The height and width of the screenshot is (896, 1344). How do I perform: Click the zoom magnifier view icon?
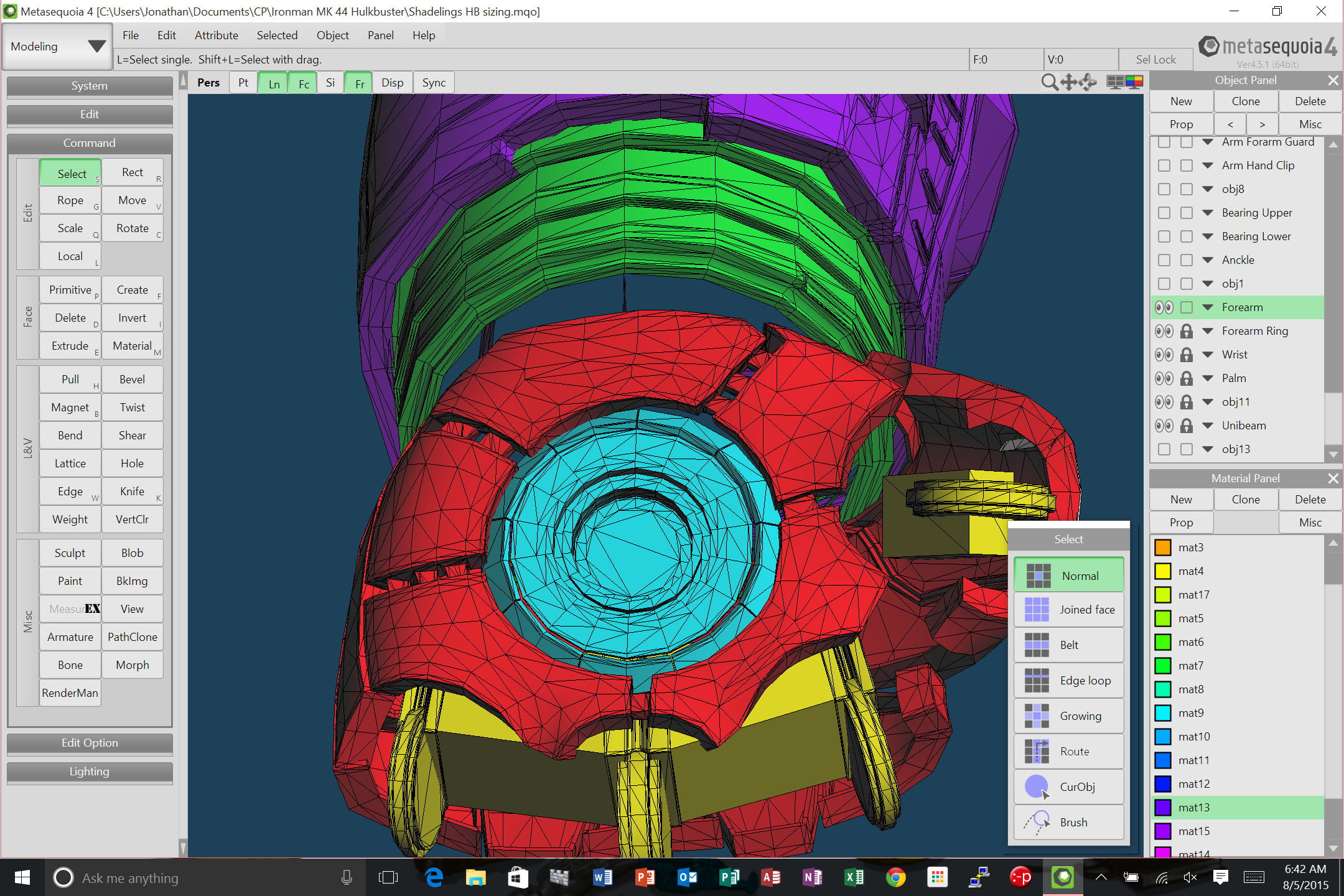pyautogui.click(x=1050, y=82)
